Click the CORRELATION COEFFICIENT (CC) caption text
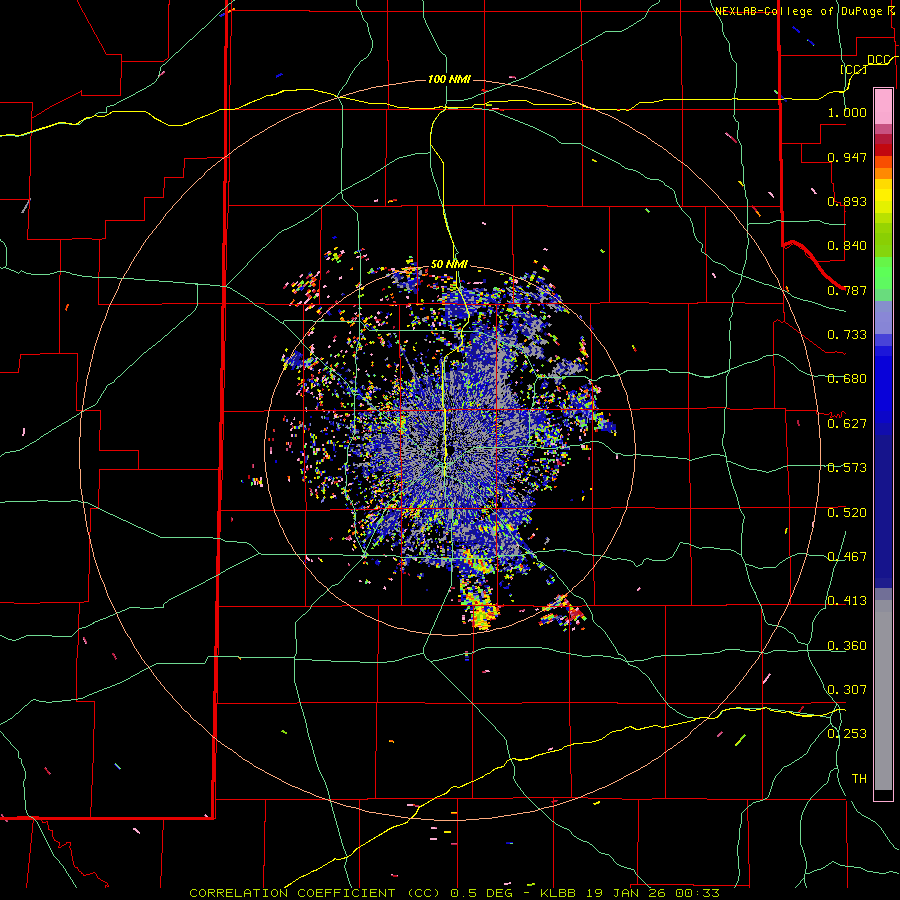Viewport: 900px width, 900px height. coord(315,893)
